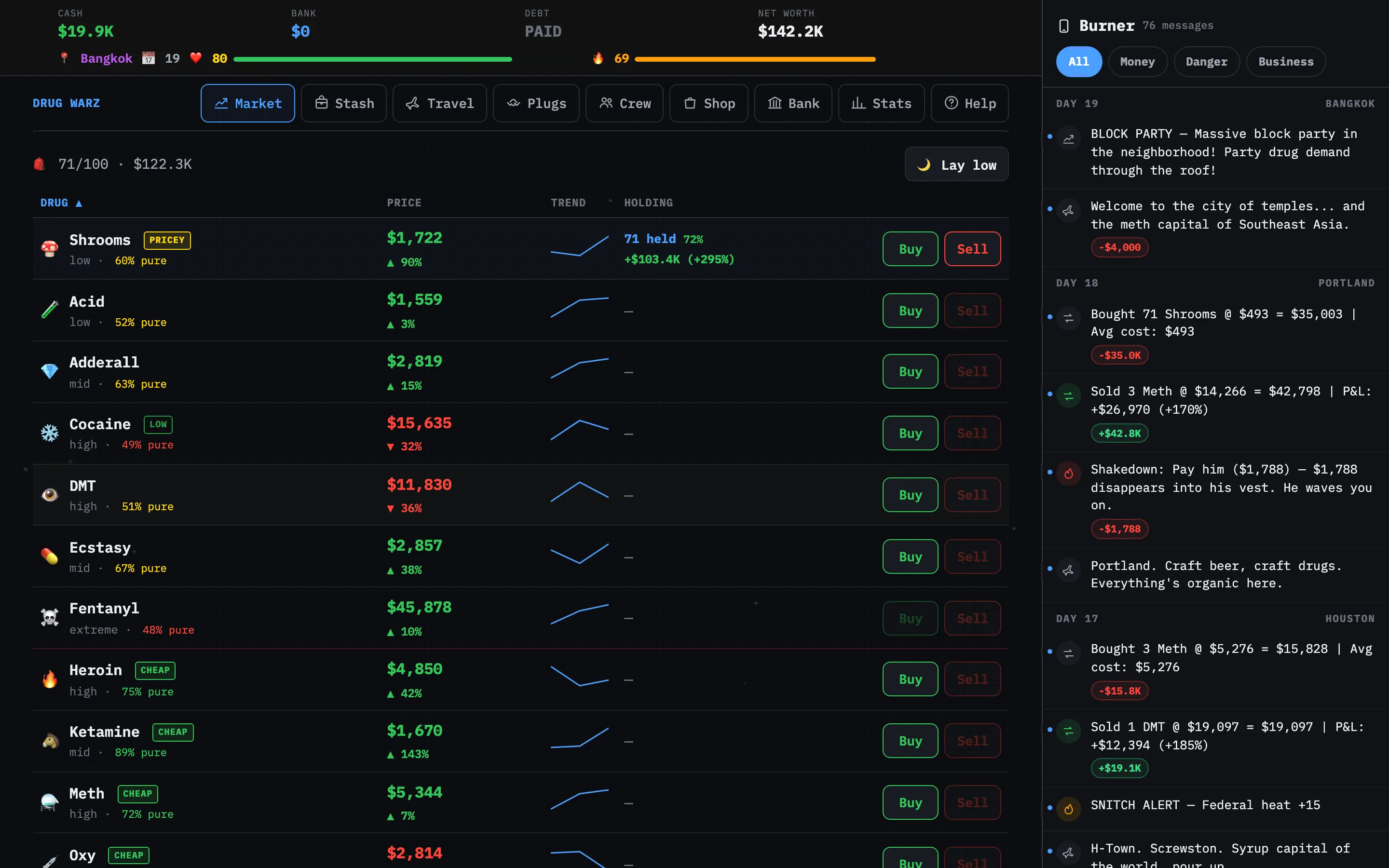The image size is (1389, 868).
Task: Click the day calendar icon
Action: coord(148,58)
